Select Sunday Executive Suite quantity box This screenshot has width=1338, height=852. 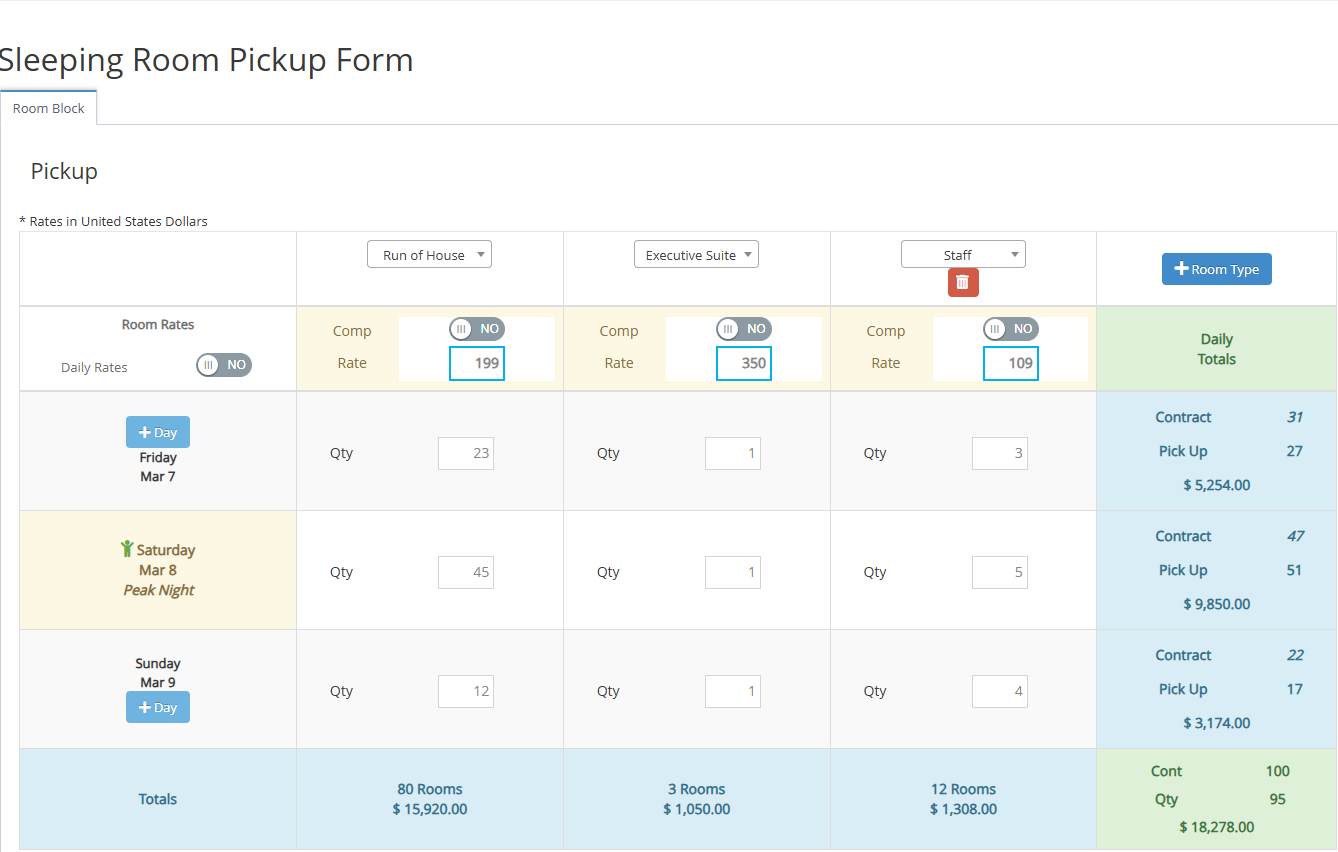[x=733, y=691]
